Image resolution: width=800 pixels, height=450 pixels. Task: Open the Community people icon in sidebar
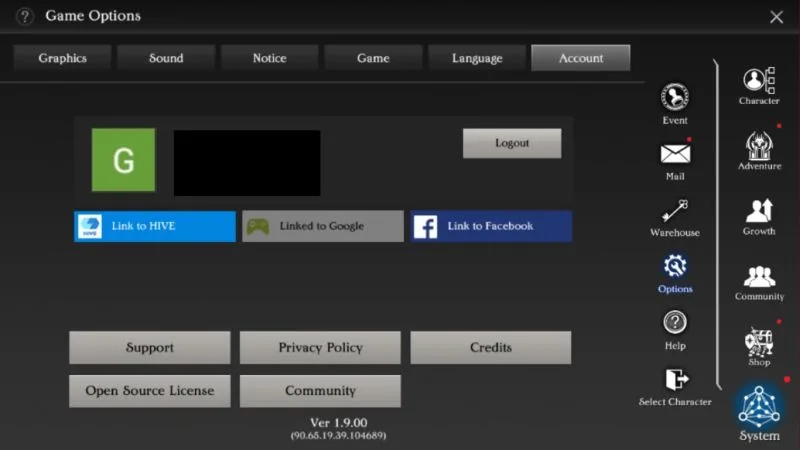click(x=759, y=277)
